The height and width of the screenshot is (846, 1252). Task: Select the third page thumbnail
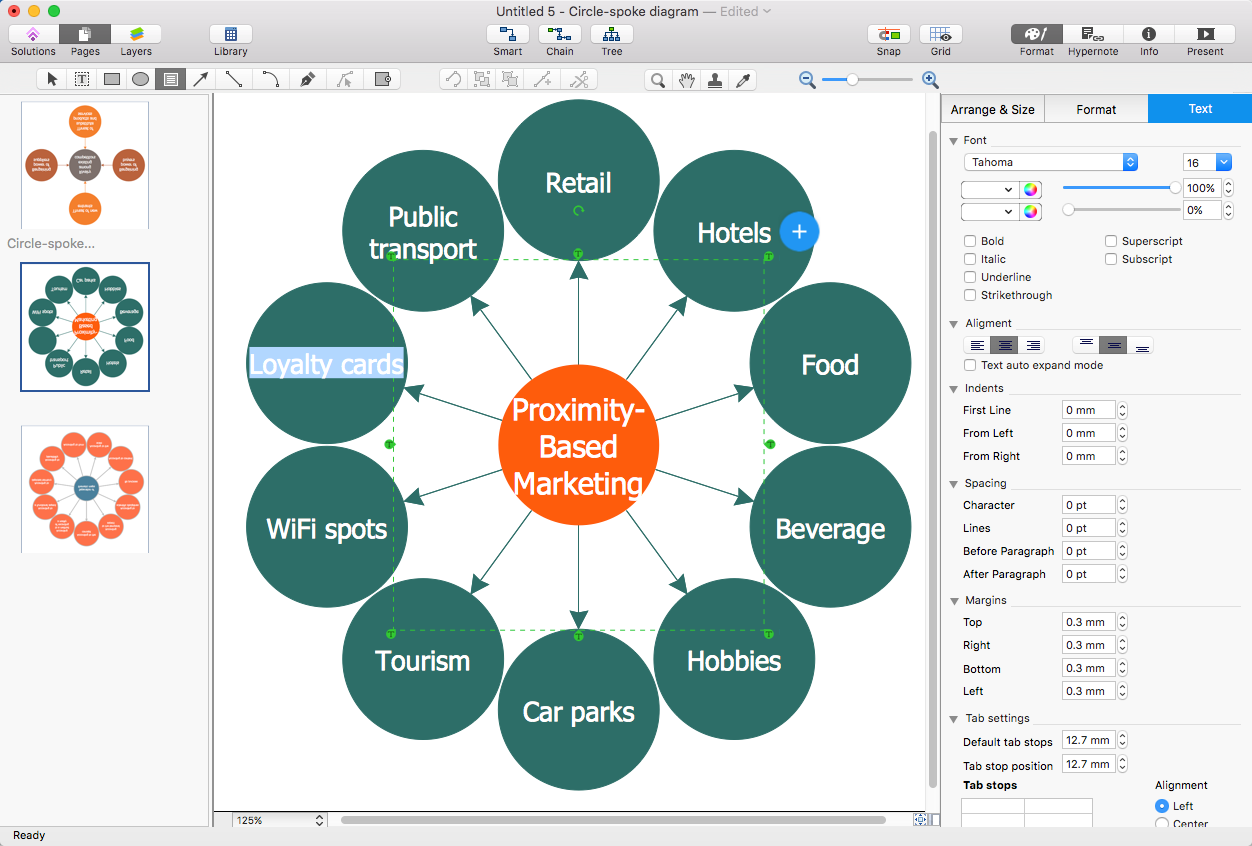[x=85, y=489]
